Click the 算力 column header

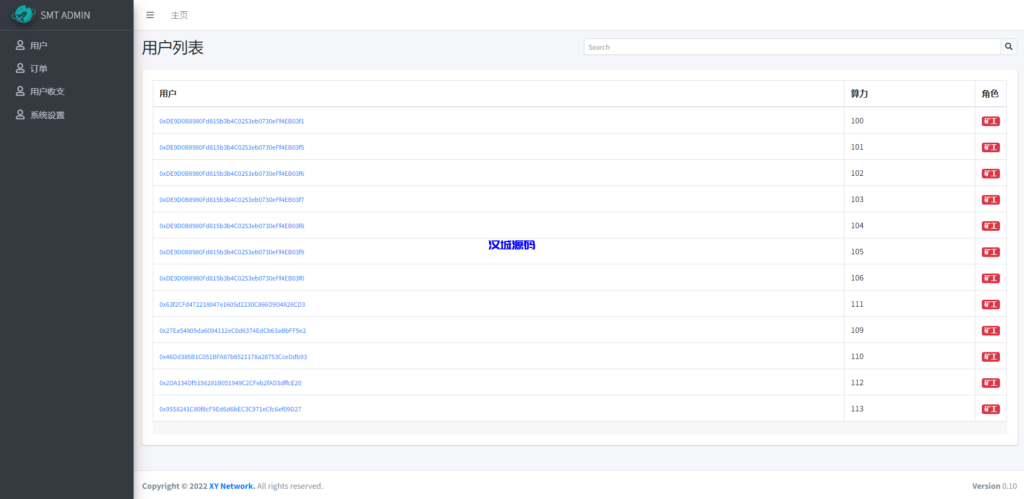[x=859, y=93]
